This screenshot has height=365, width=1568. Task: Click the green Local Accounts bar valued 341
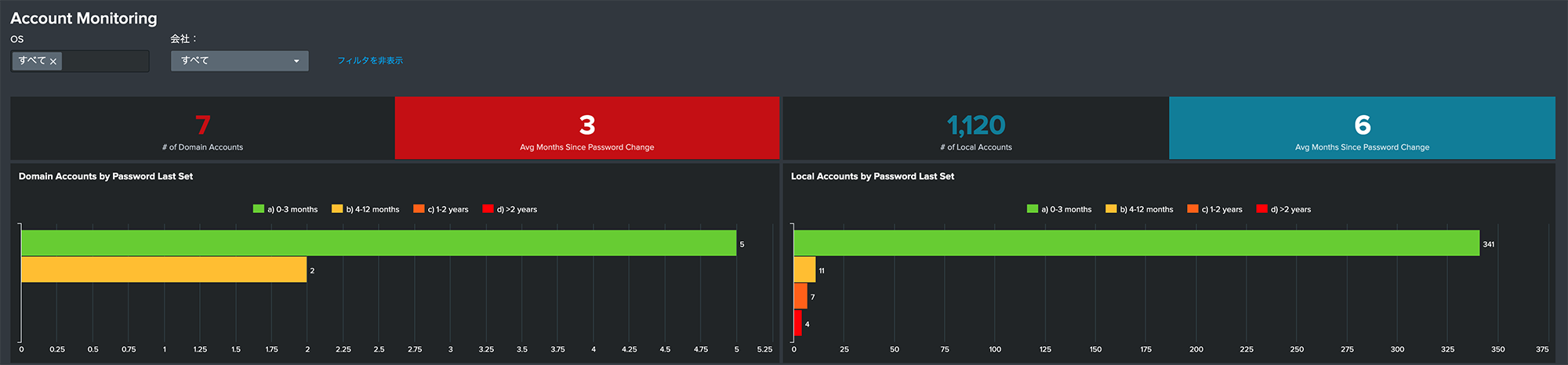[x=1136, y=243]
